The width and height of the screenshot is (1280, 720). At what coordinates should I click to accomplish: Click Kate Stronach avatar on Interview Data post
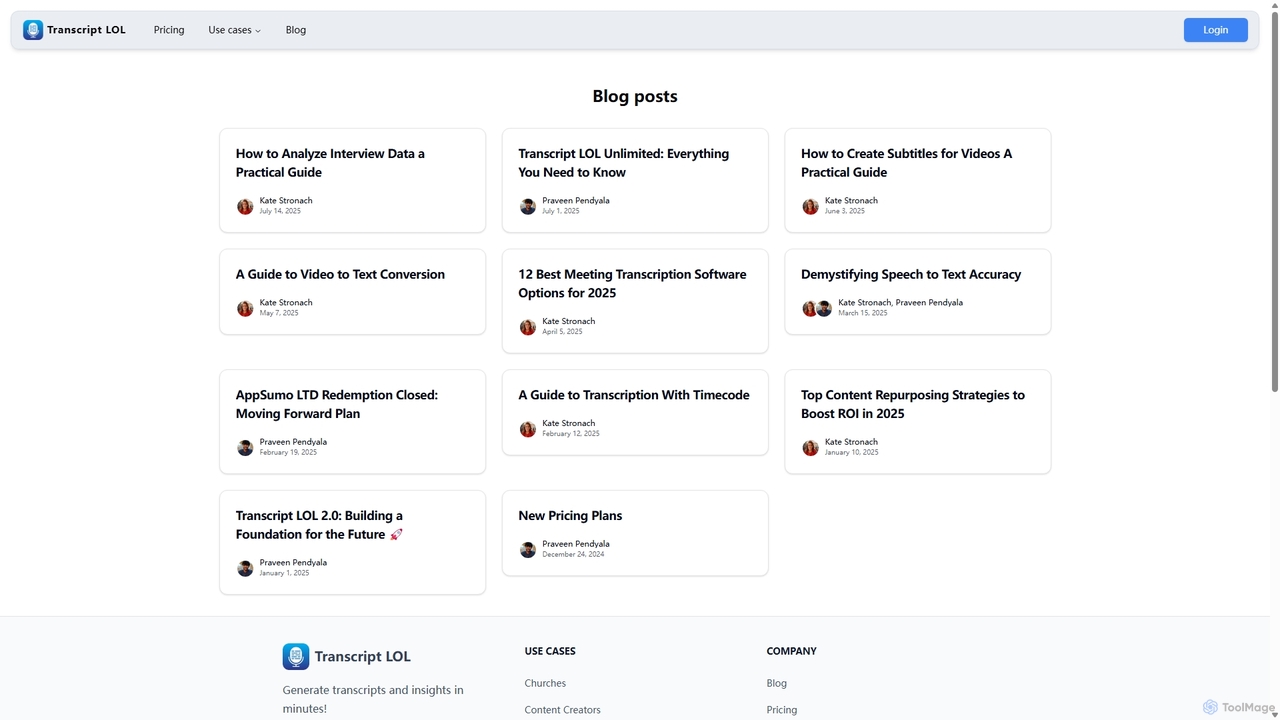pyautogui.click(x=245, y=207)
